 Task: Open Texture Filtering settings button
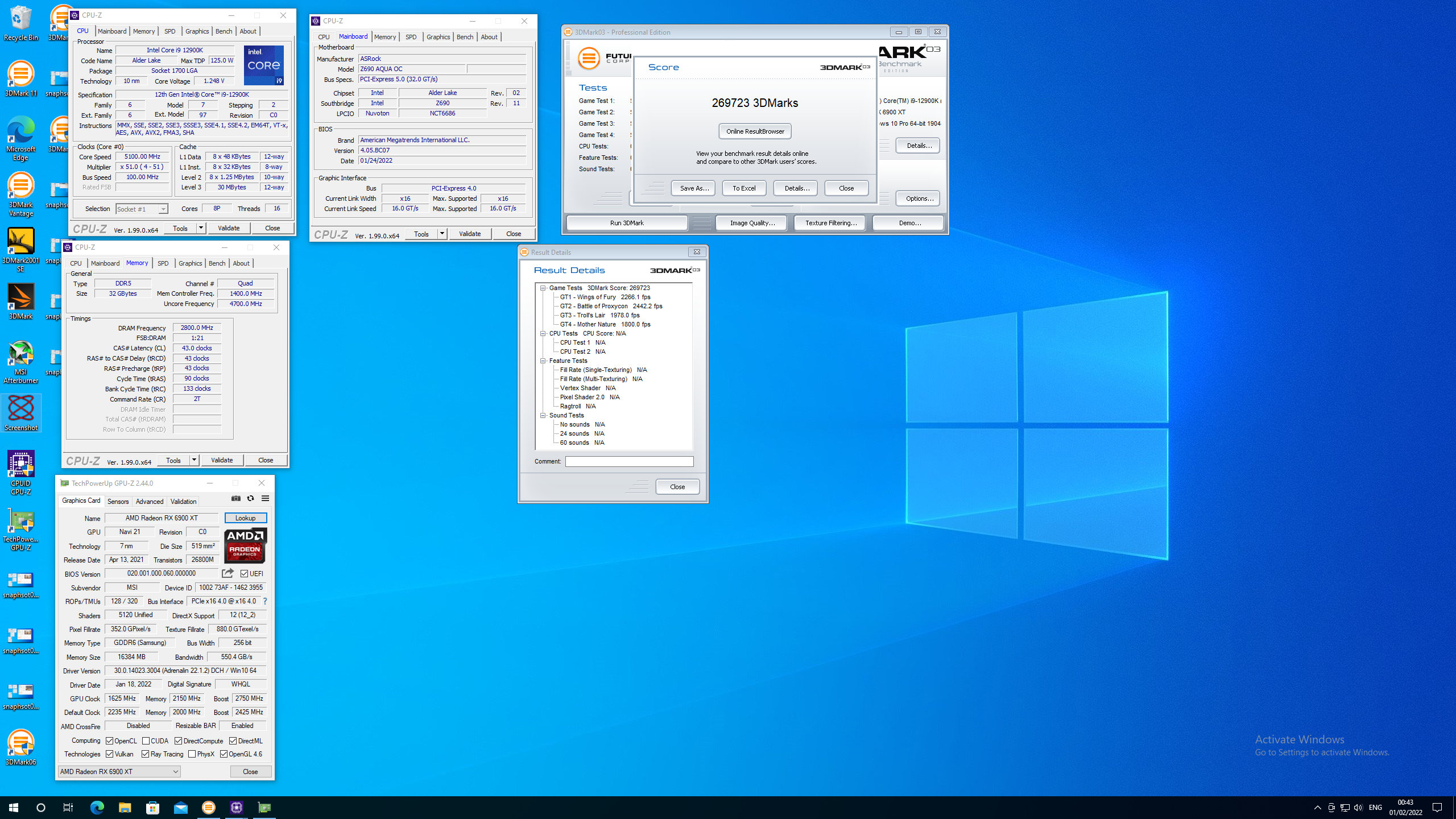pyautogui.click(x=830, y=223)
